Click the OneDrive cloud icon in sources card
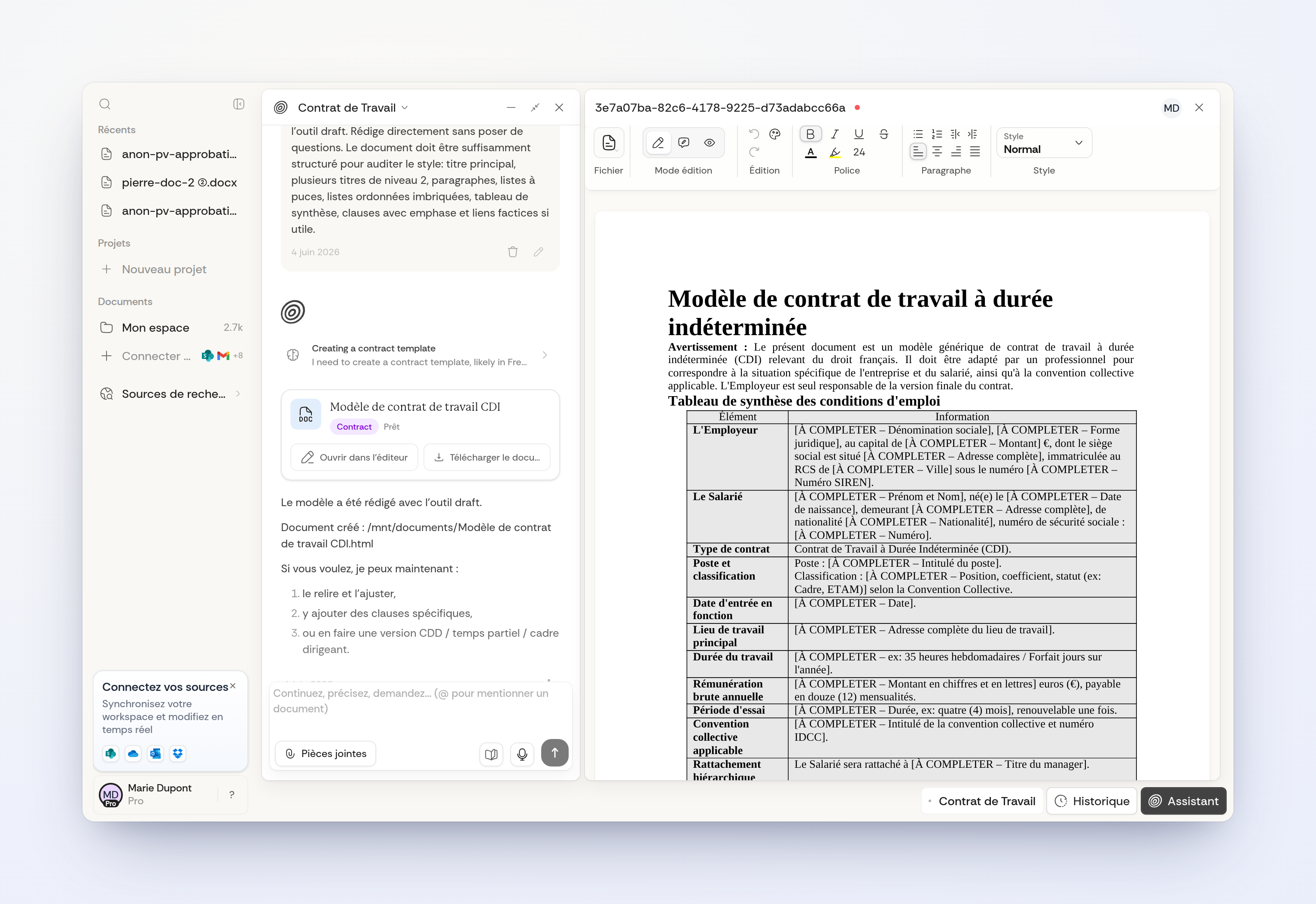Viewport: 1316px width, 904px height. (133, 753)
